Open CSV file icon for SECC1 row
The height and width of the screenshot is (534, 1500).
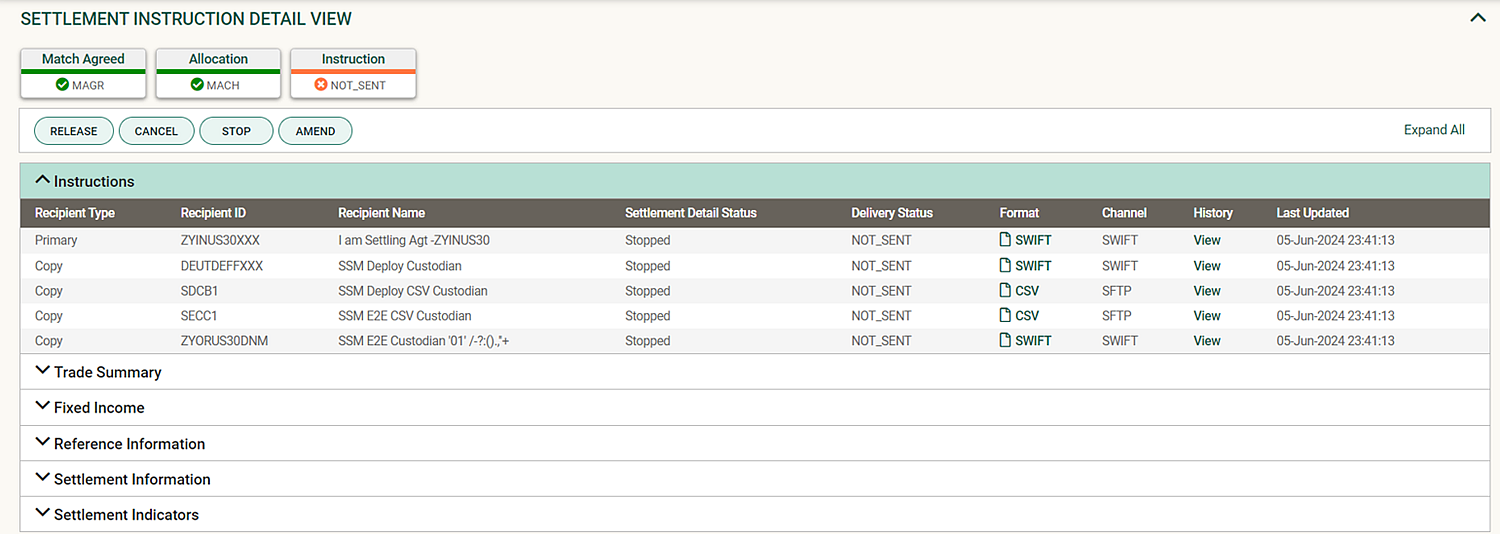1006,316
